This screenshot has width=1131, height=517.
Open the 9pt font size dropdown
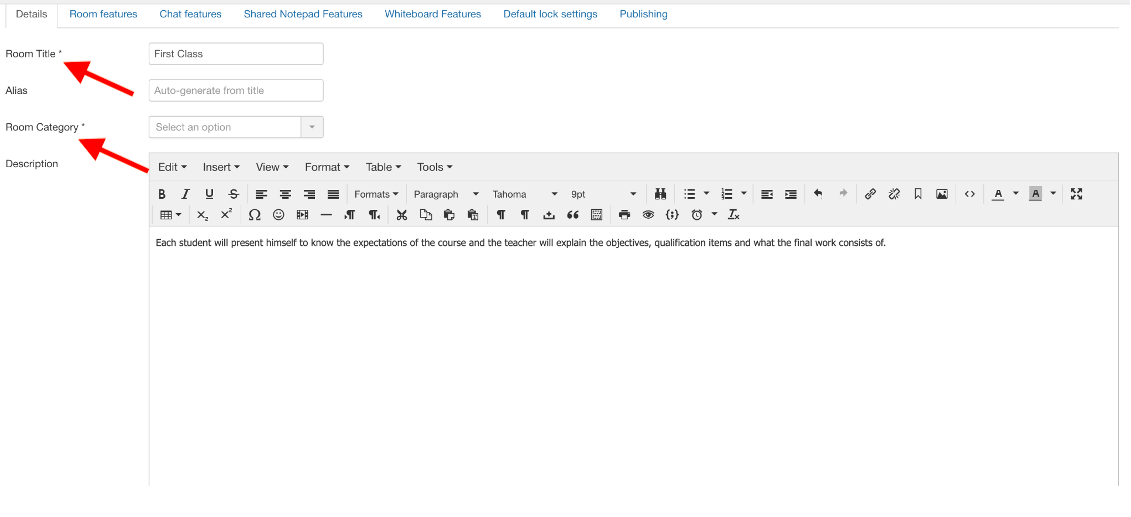(603, 194)
